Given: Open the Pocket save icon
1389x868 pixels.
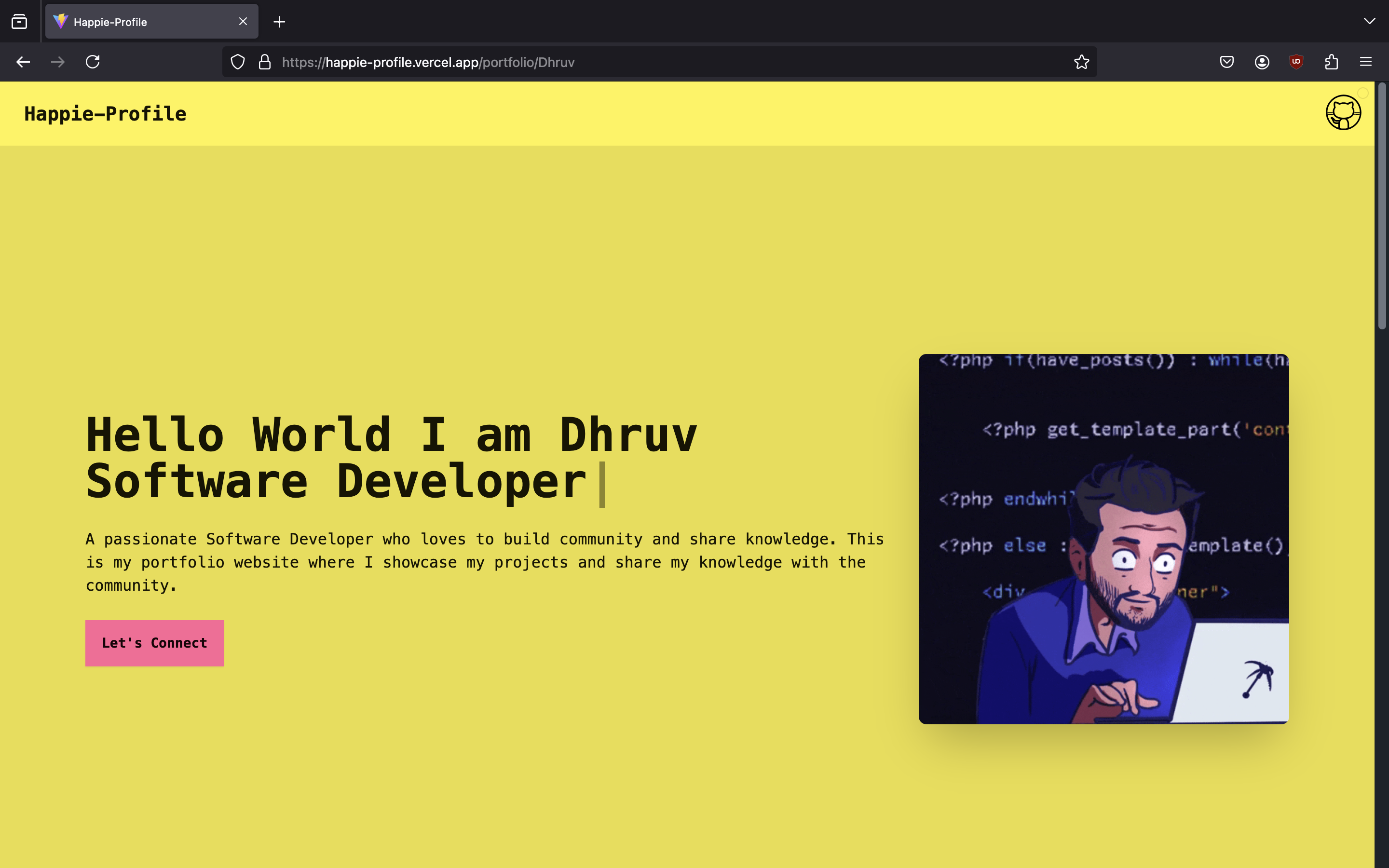Looking at the screenshot, I should (x=1226, y=62).
